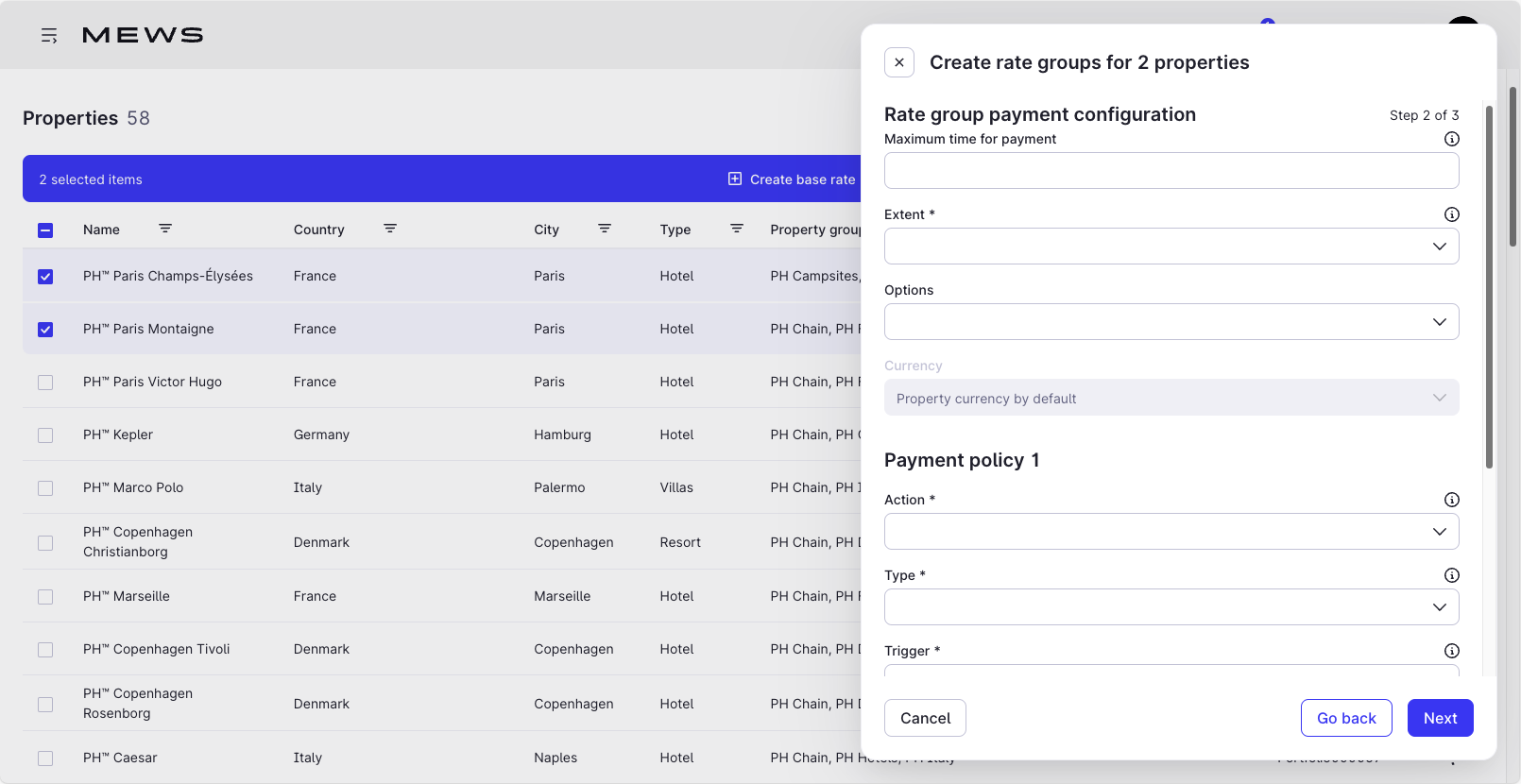Show info icon for Type field

[1452, 575]
